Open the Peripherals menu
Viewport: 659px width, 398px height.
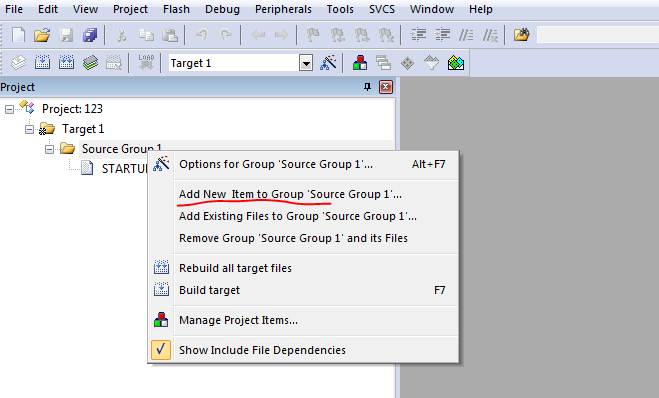(x=283, y=9)
